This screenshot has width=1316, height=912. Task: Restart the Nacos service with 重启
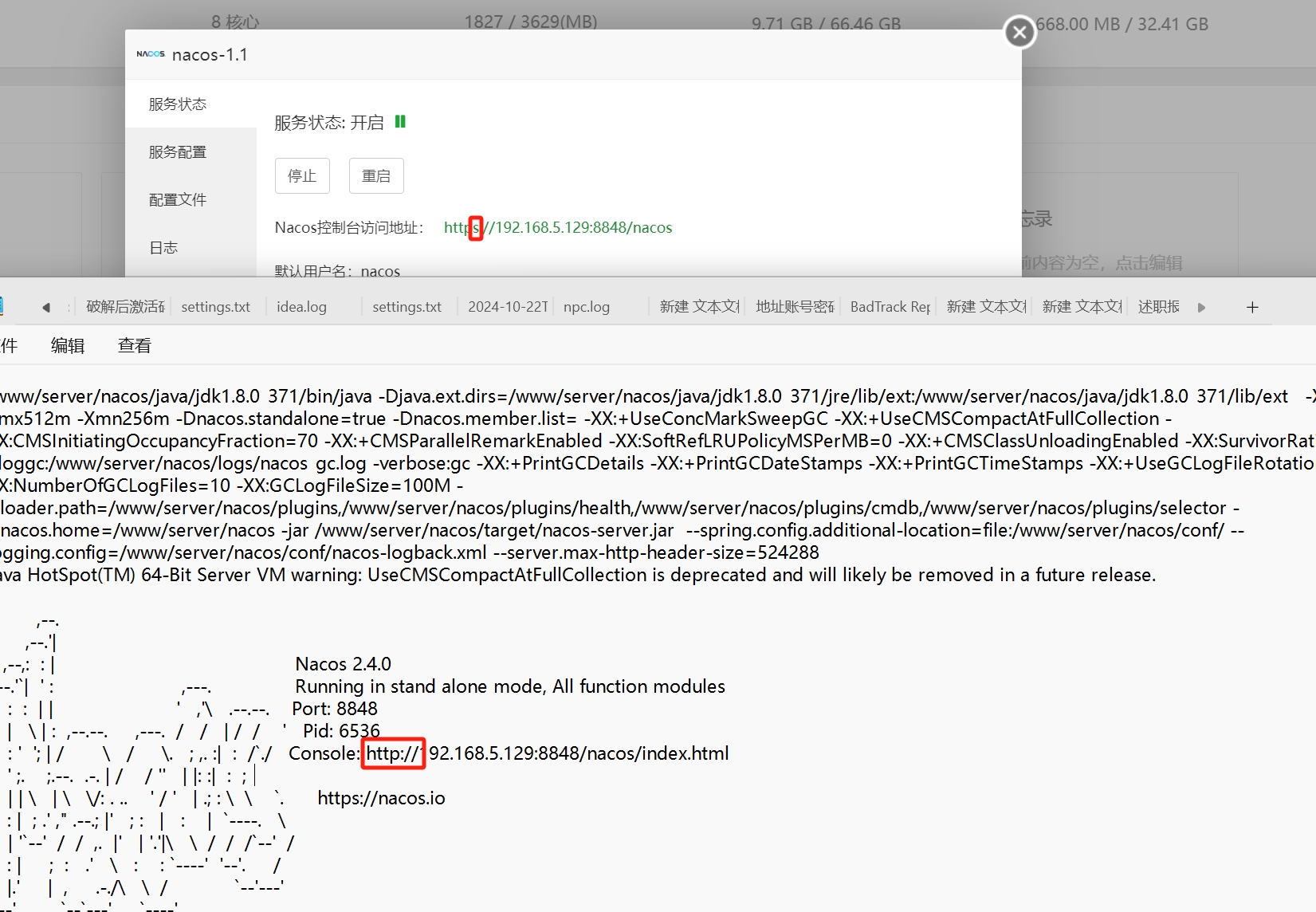(376, 176)
